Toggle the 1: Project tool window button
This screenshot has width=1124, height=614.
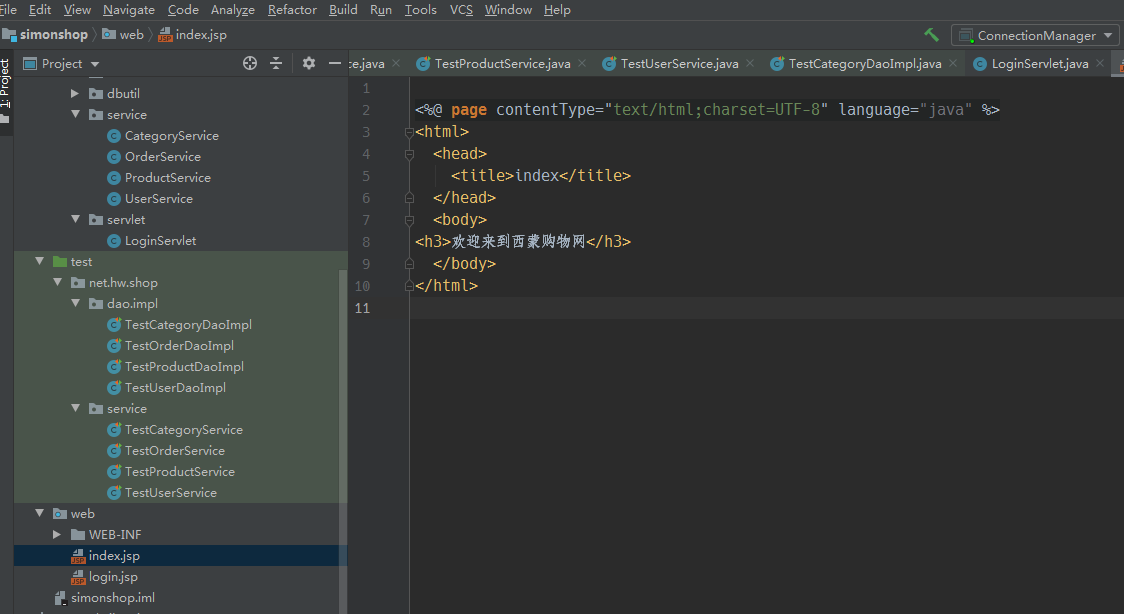pyautogui.click(x=6, y=90)
